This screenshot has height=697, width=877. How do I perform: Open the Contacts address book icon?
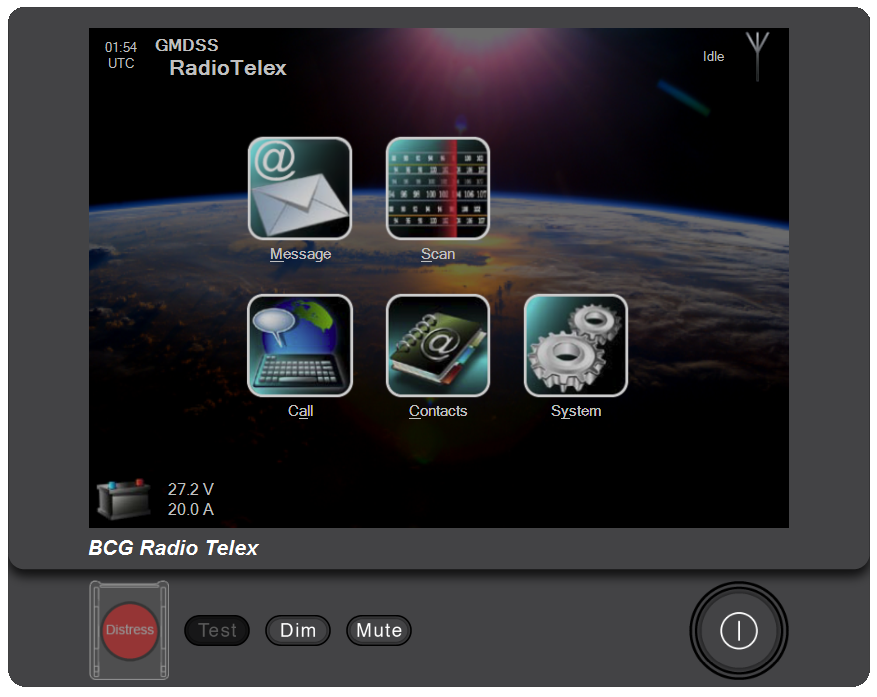click(x=438, y=346)
